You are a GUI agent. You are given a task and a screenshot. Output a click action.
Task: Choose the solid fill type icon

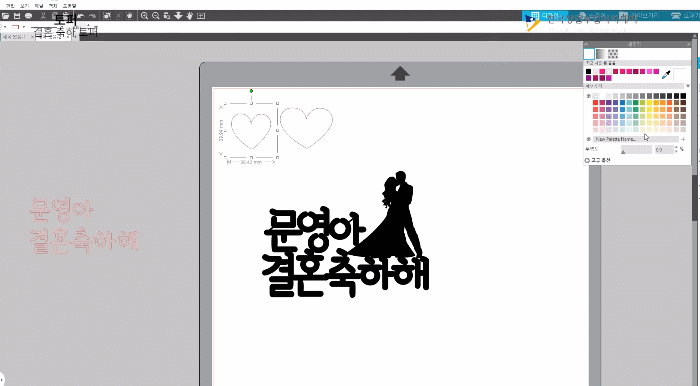[x=589, y=54]
